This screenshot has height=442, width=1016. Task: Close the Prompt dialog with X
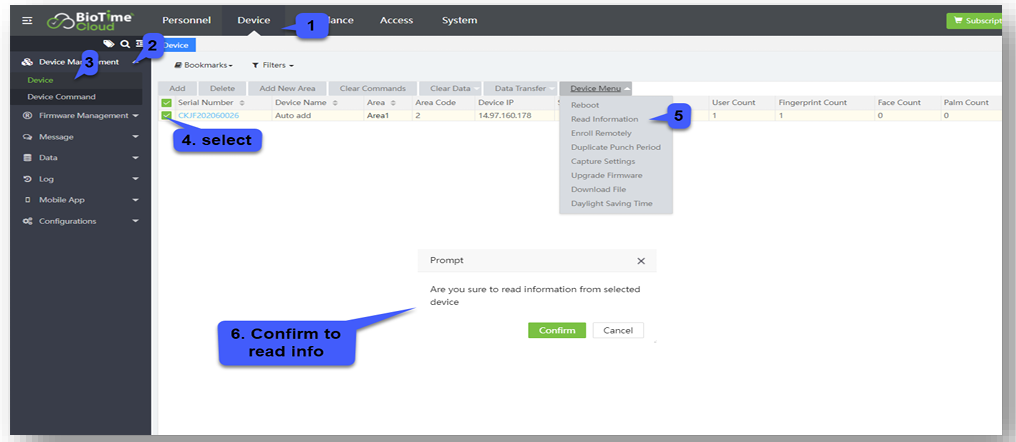pyautogui.click(x=641, y=261)
